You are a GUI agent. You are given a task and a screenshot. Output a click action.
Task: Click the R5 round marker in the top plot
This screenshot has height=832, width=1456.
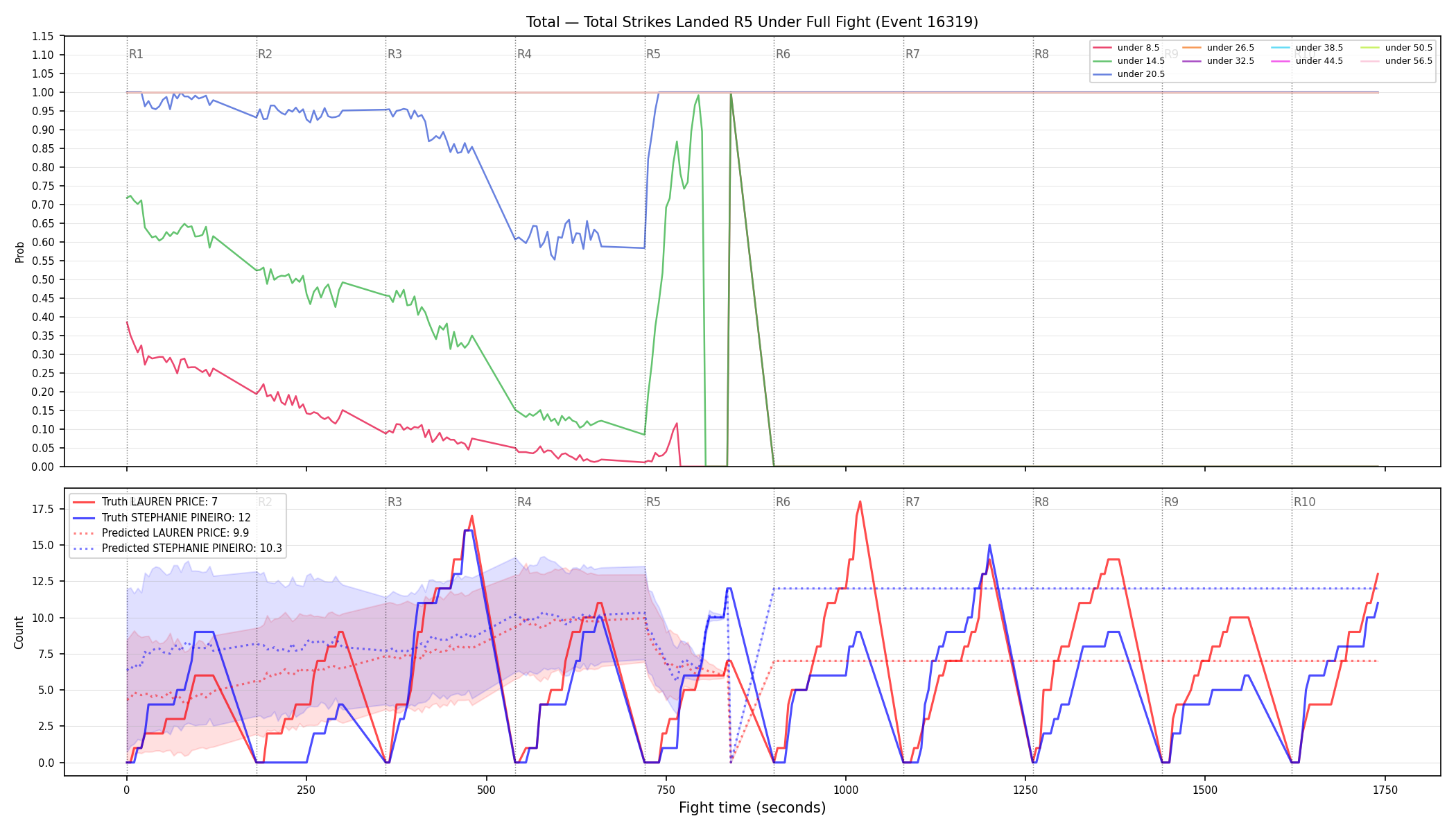coord(653,54)
